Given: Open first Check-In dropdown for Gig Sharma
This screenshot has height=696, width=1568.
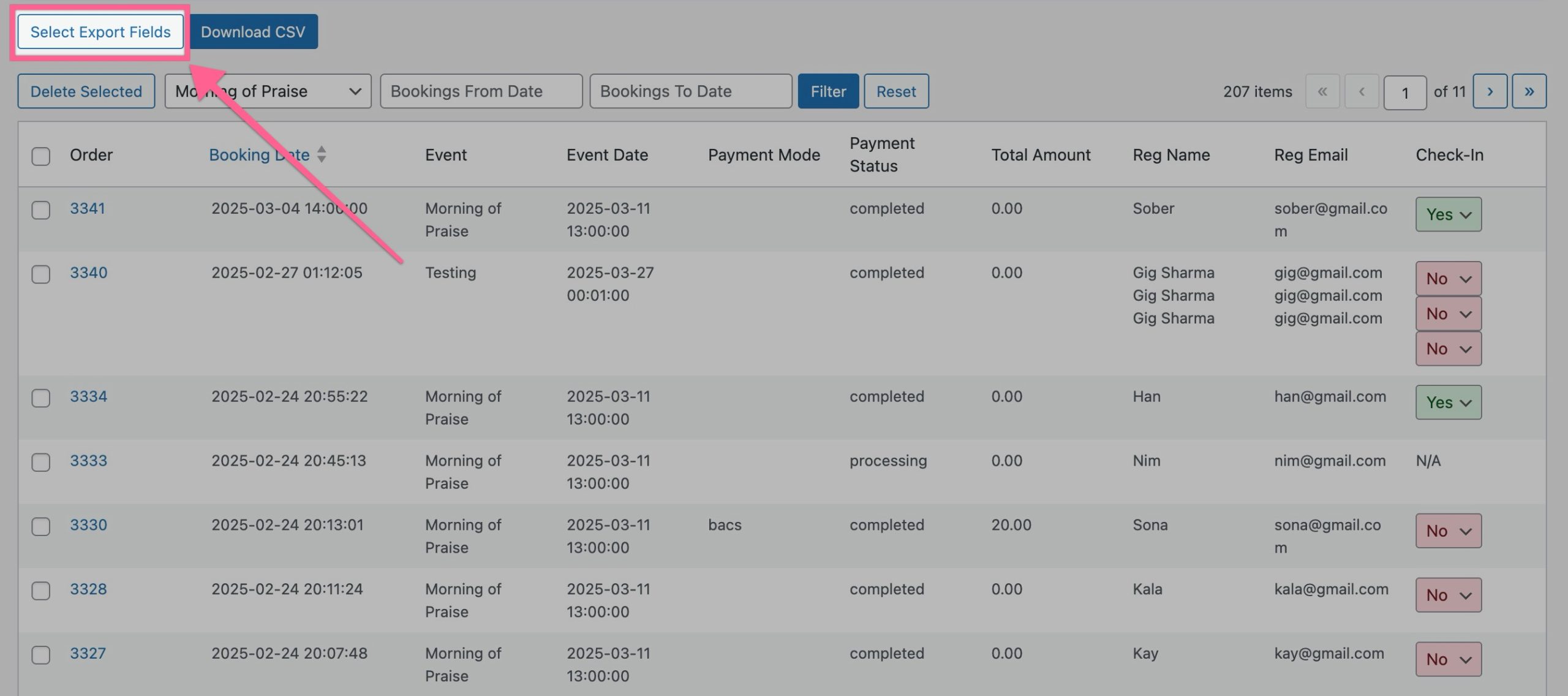Looking at the screenshot, I should (1448, 279).
